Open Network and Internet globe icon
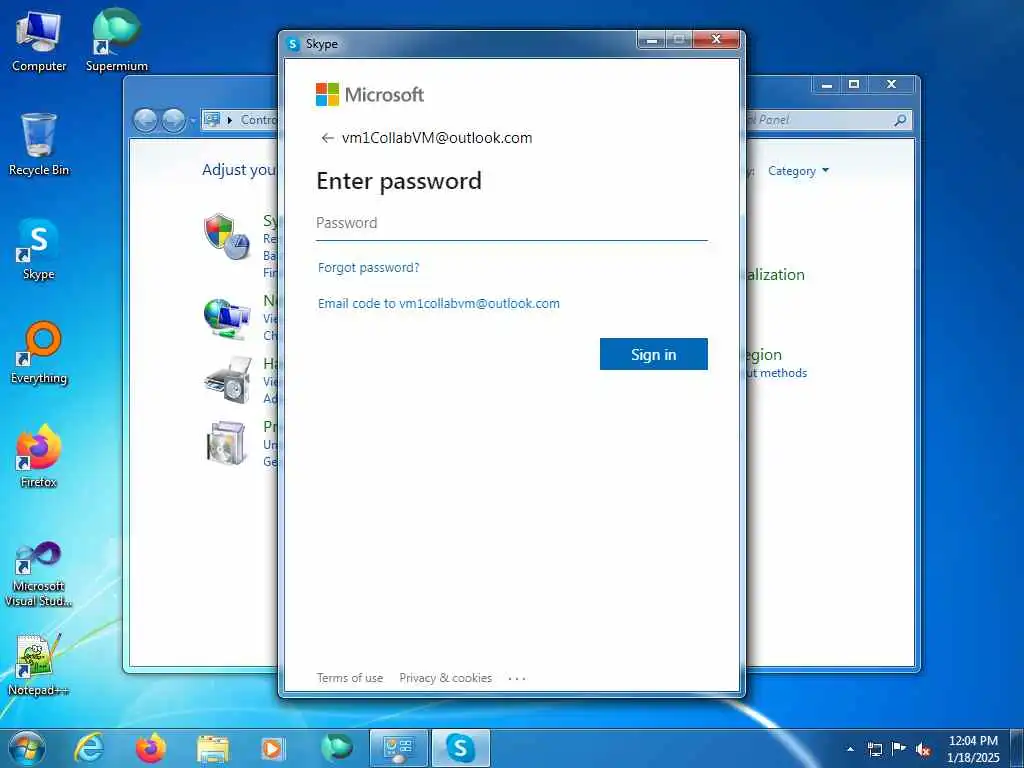This screenshot has height=768, width=1024. tap(227, 319)
